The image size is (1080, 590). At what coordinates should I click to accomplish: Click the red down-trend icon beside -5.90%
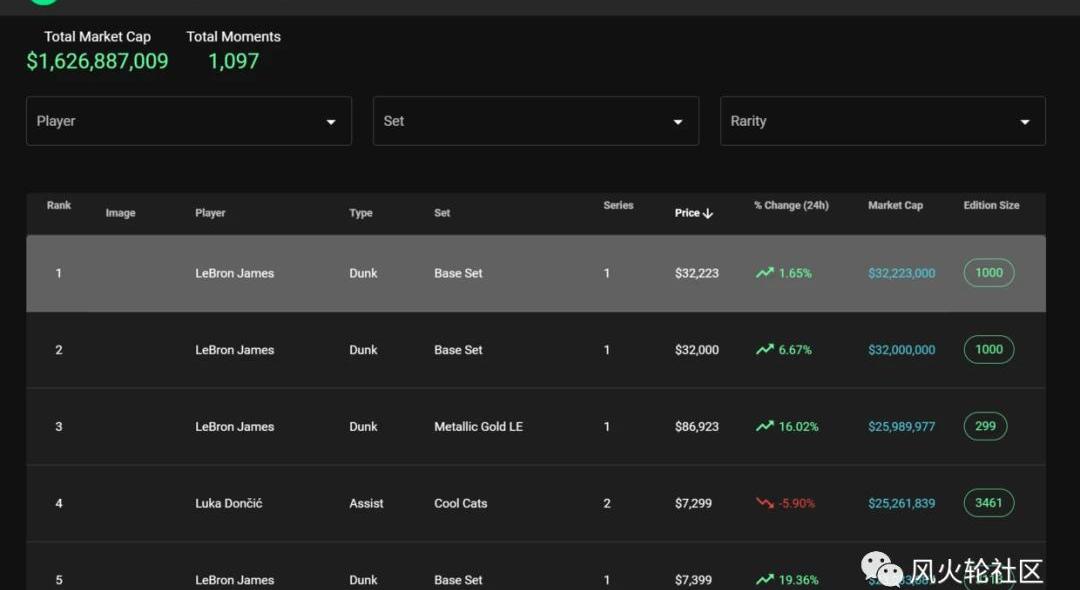click(x=765, y=503)
